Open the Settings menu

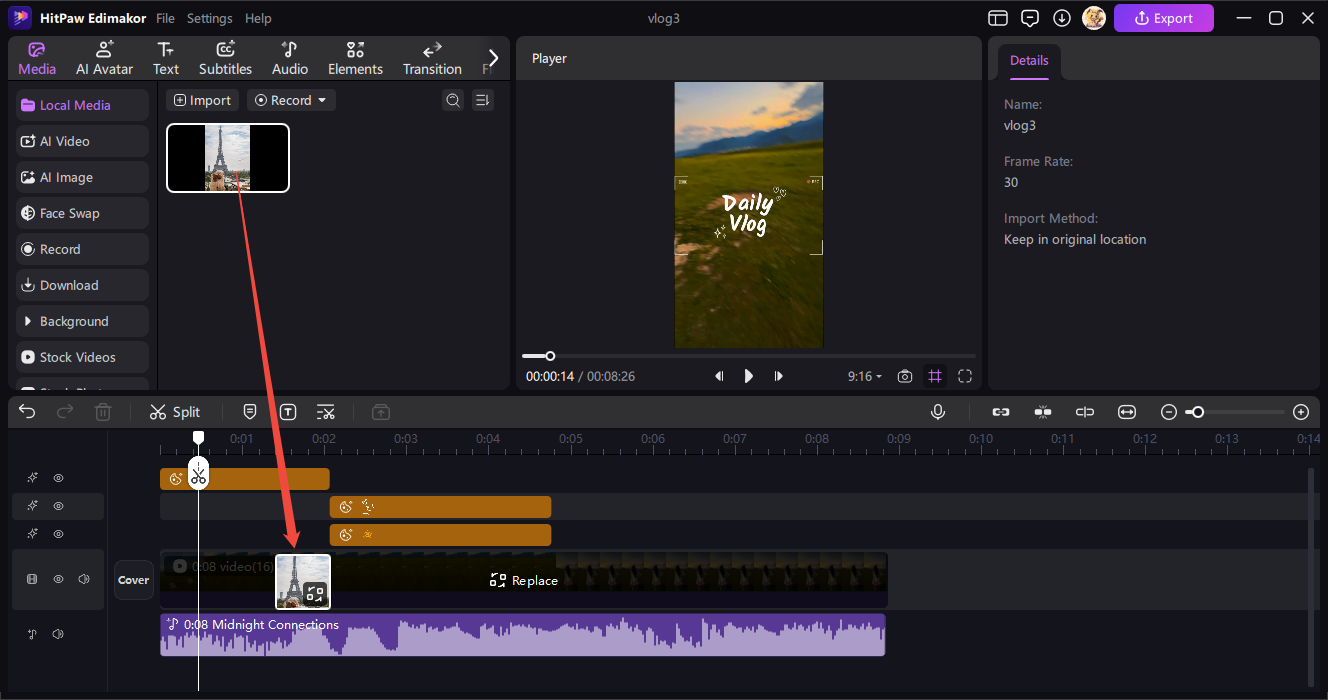point(209,18)
